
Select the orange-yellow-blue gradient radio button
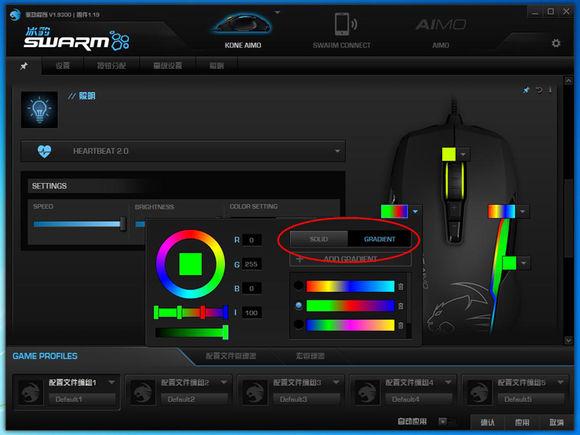299,286
